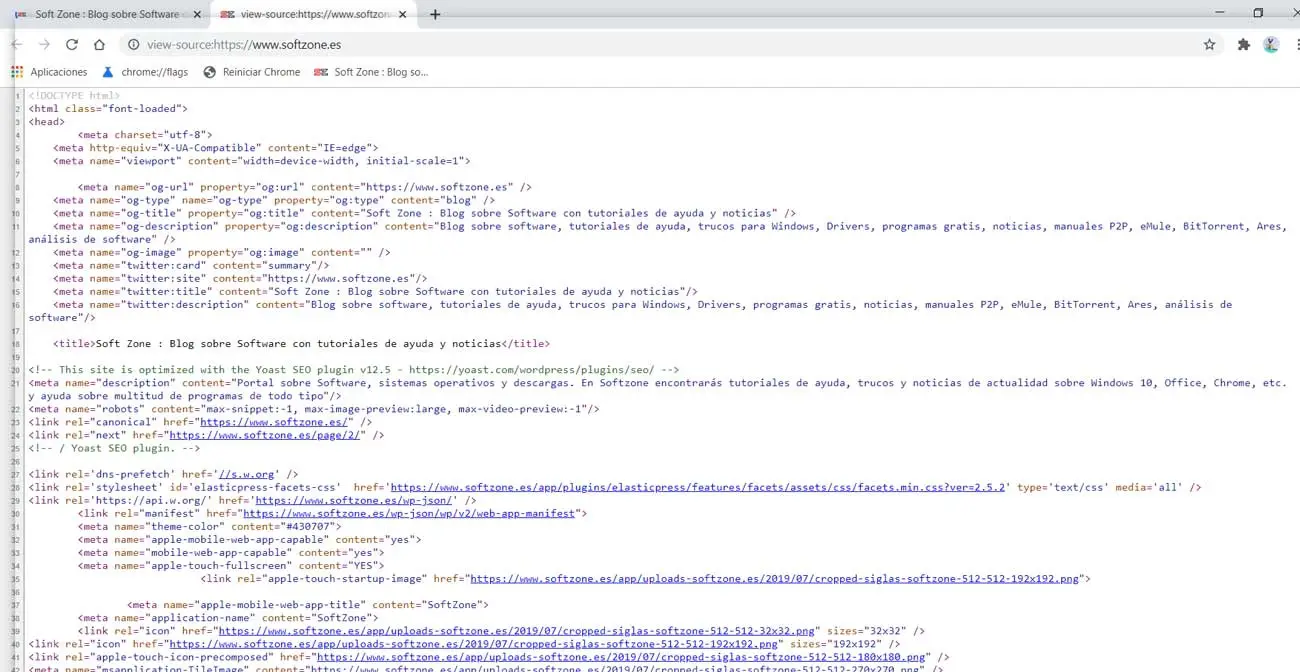Click the <head> tag line
Viewport: 1300px width, 672px height.
47,122
